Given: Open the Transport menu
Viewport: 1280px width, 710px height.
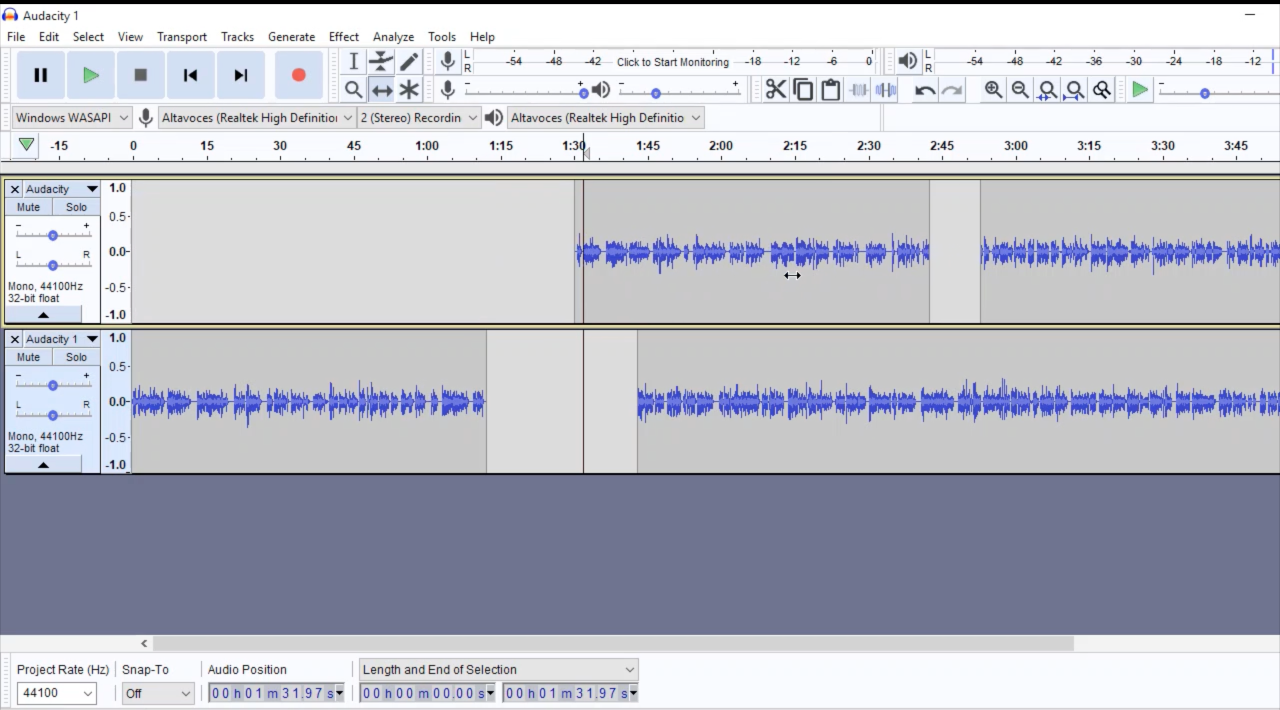Looking at the screenshot, I should click(x=182, y=37).
